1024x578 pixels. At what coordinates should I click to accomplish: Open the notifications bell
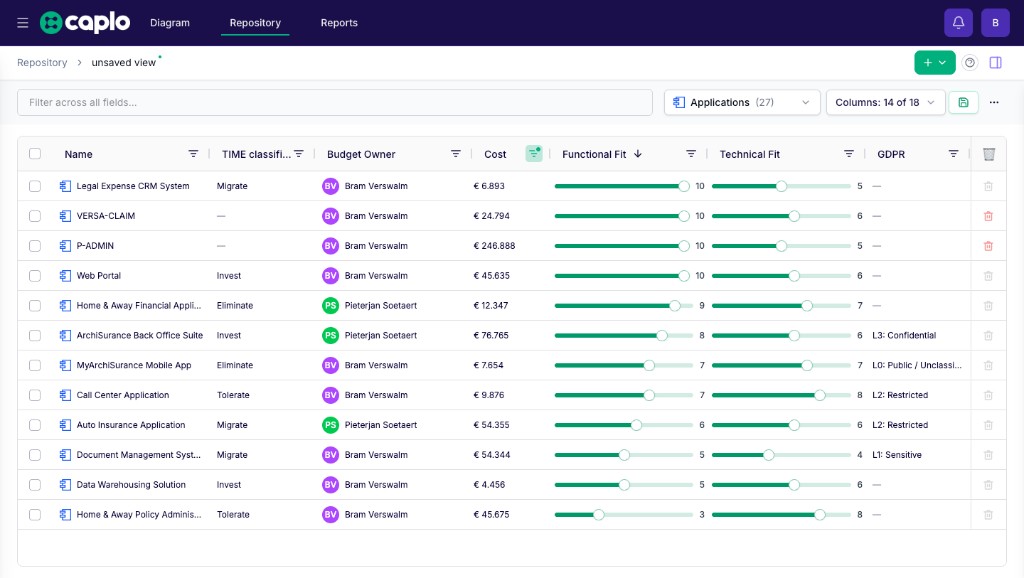coord(958,23)
